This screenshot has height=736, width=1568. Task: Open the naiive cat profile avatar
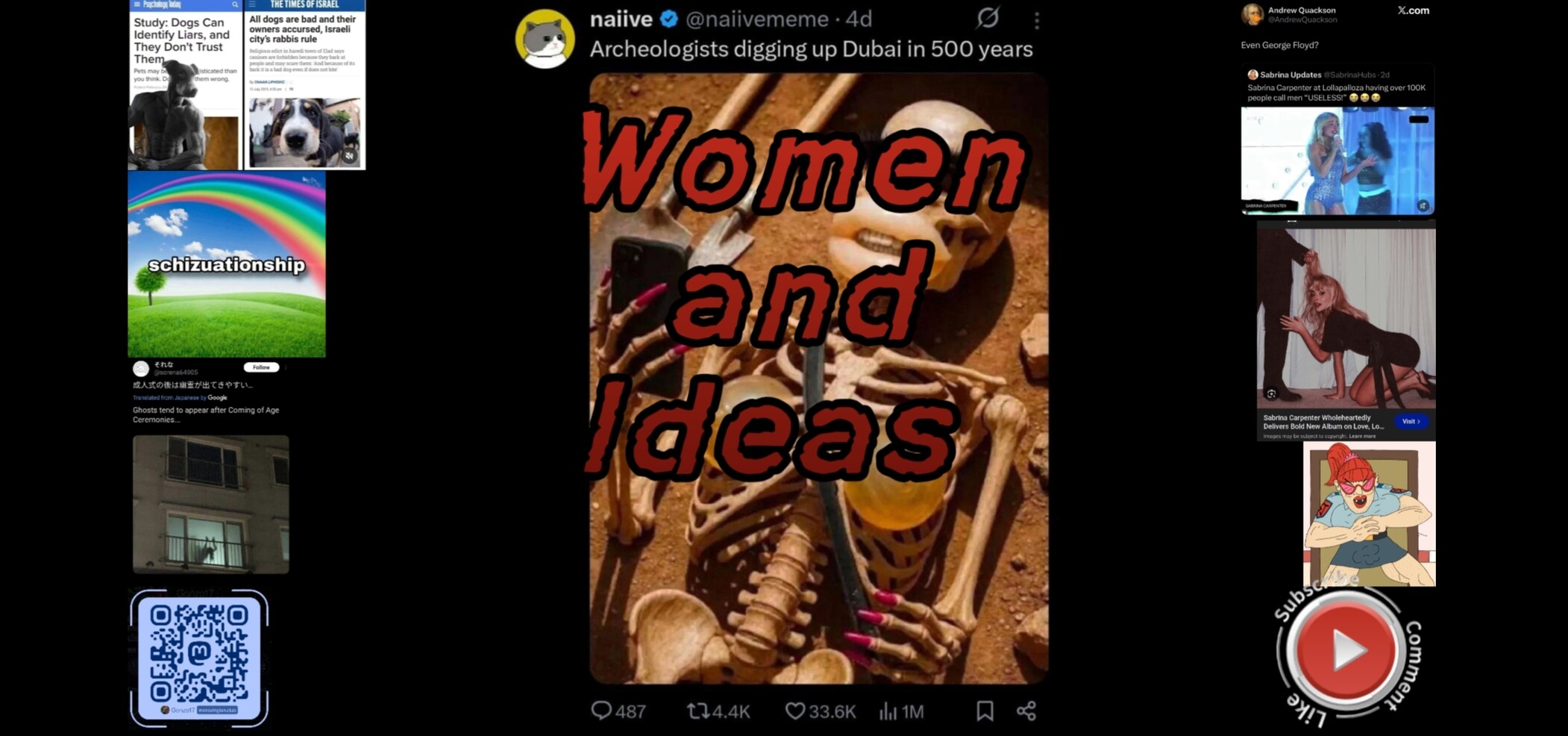(545, 39)
